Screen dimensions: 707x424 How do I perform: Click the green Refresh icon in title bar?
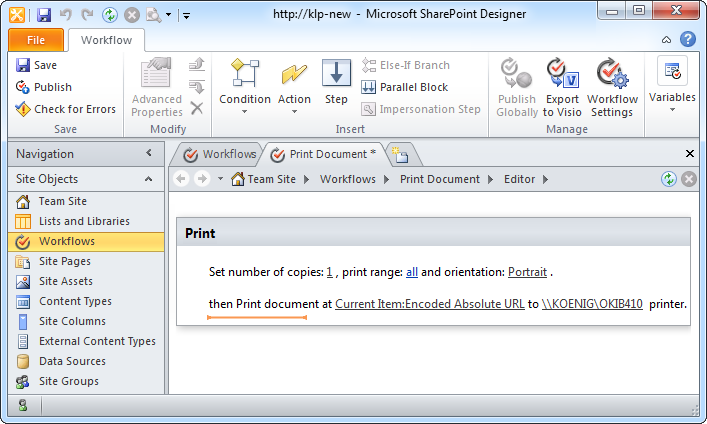(110, 15)
